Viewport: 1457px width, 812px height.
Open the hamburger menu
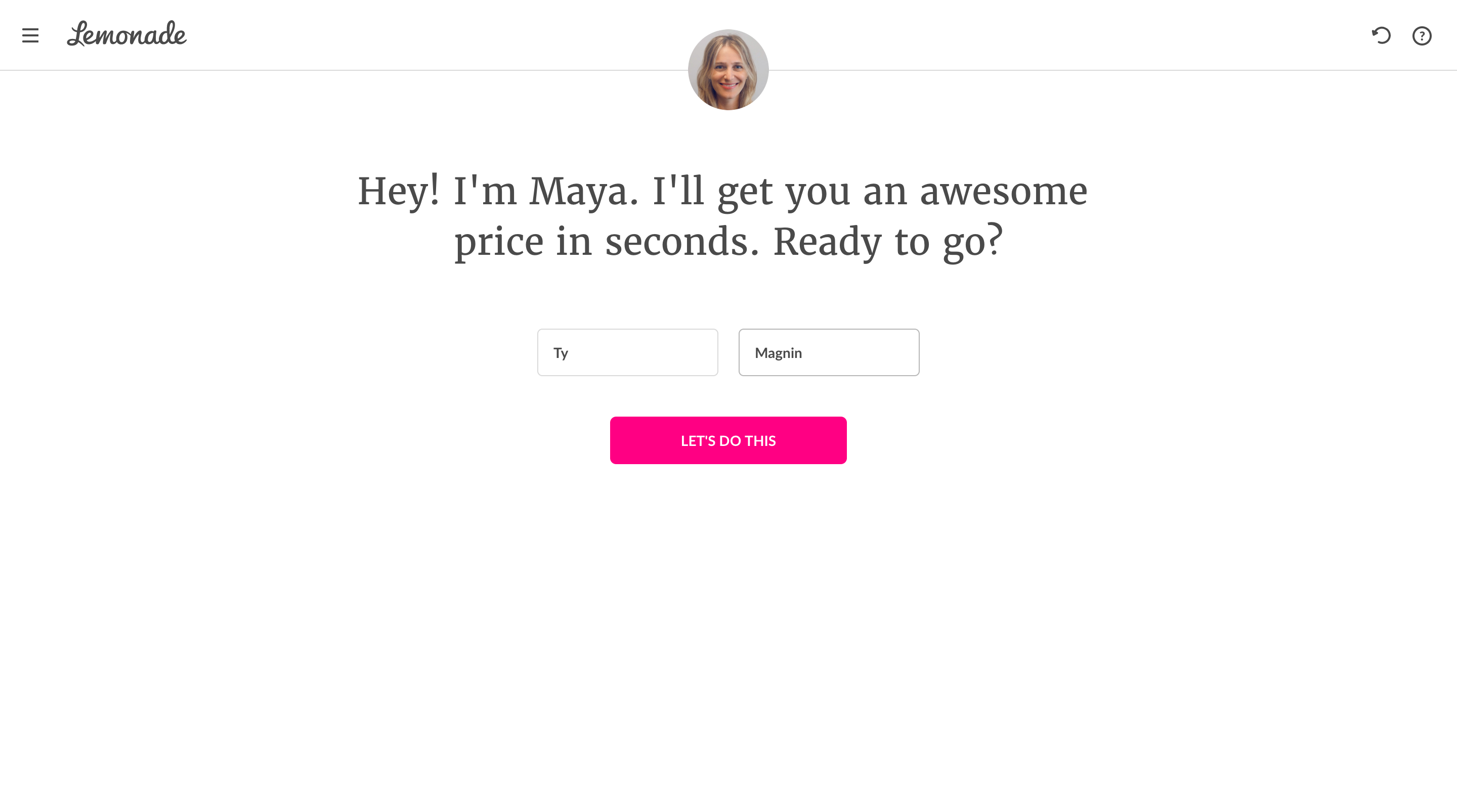(30, 35)
